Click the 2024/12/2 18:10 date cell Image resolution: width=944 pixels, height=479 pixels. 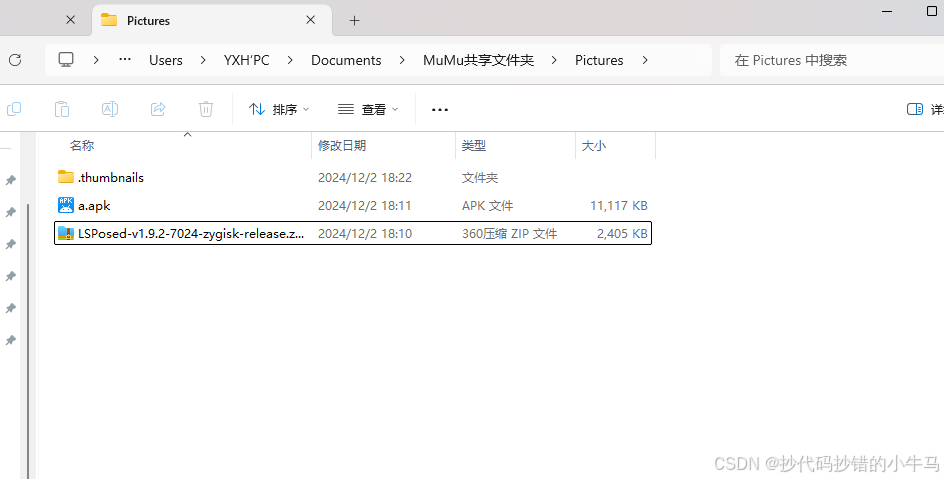point(365,233)
